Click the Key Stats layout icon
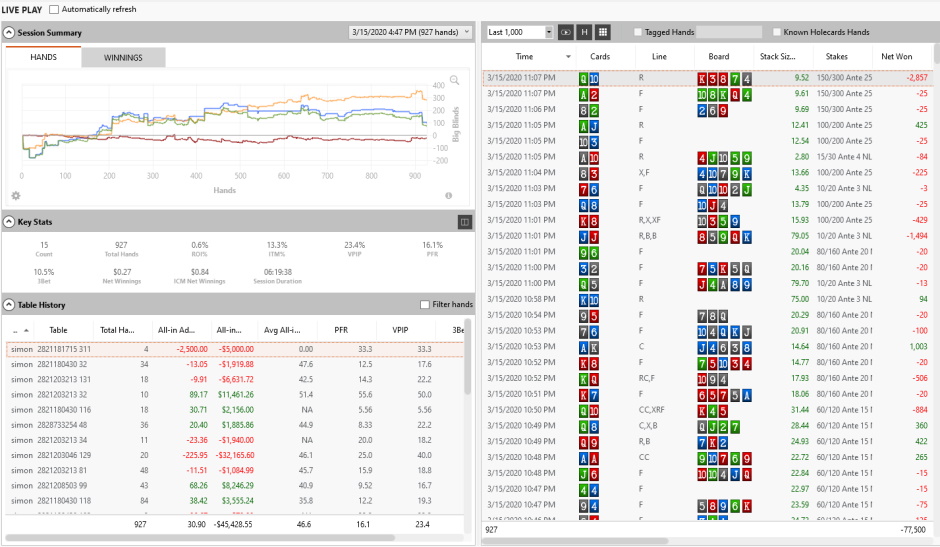 pos(465,222)
